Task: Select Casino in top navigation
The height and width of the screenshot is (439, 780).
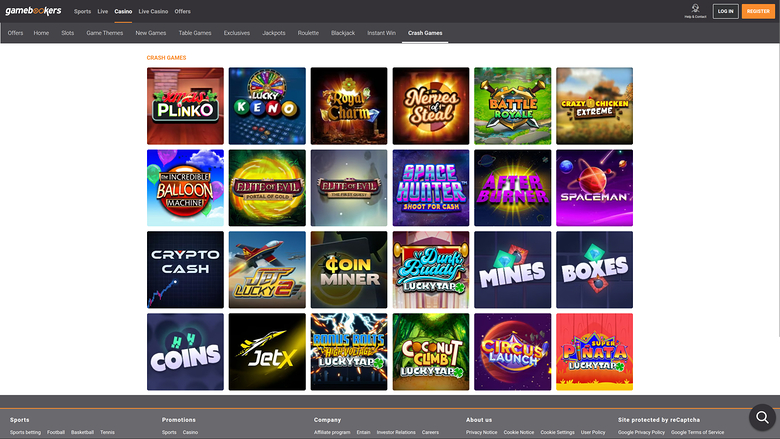Action: tap(123, 11)
